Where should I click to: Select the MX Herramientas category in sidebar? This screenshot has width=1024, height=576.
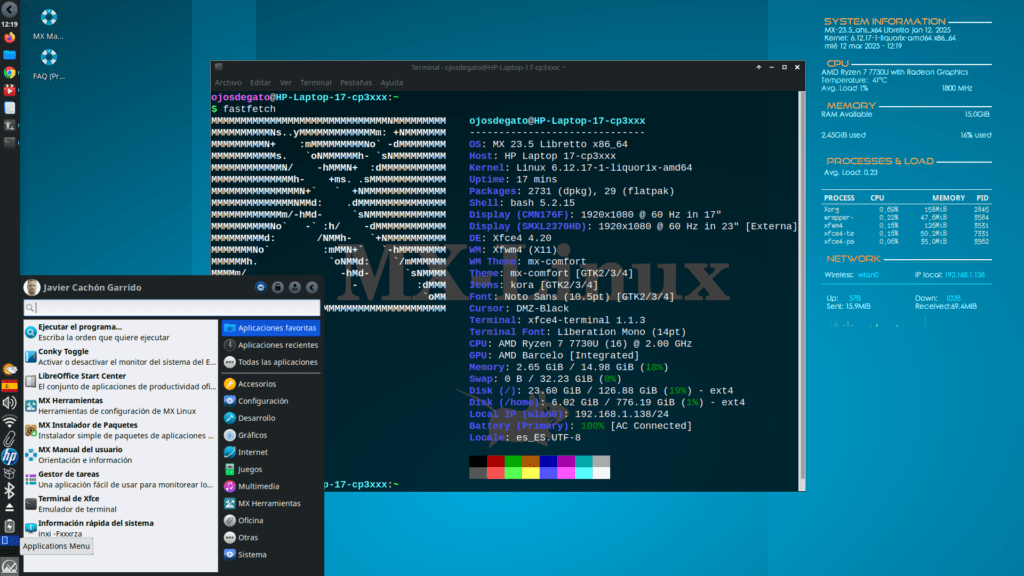270,504
